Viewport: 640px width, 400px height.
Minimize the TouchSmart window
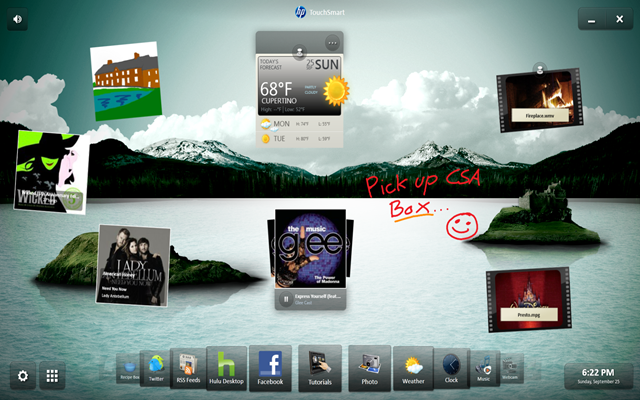591,19
